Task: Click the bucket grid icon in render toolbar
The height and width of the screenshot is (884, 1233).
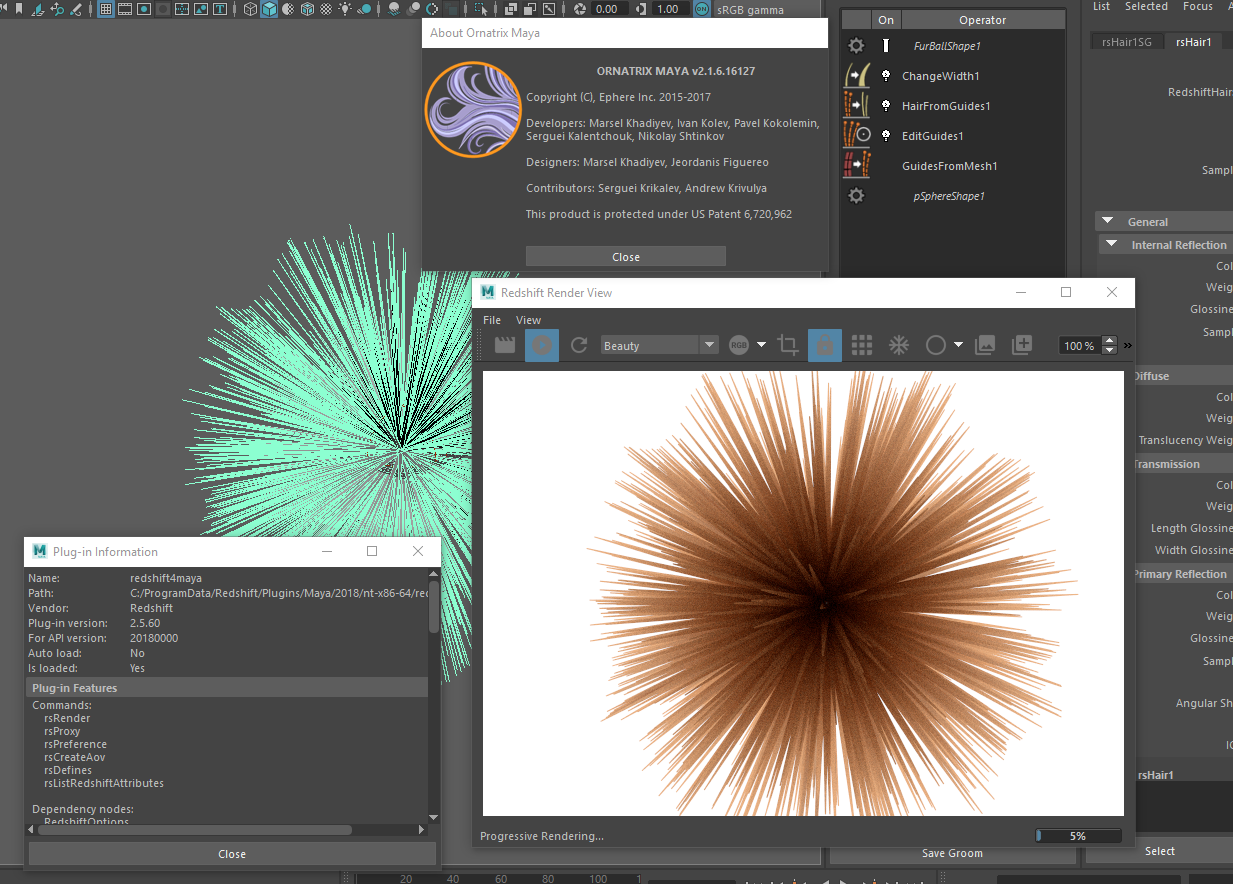Action: coord(861,346)
